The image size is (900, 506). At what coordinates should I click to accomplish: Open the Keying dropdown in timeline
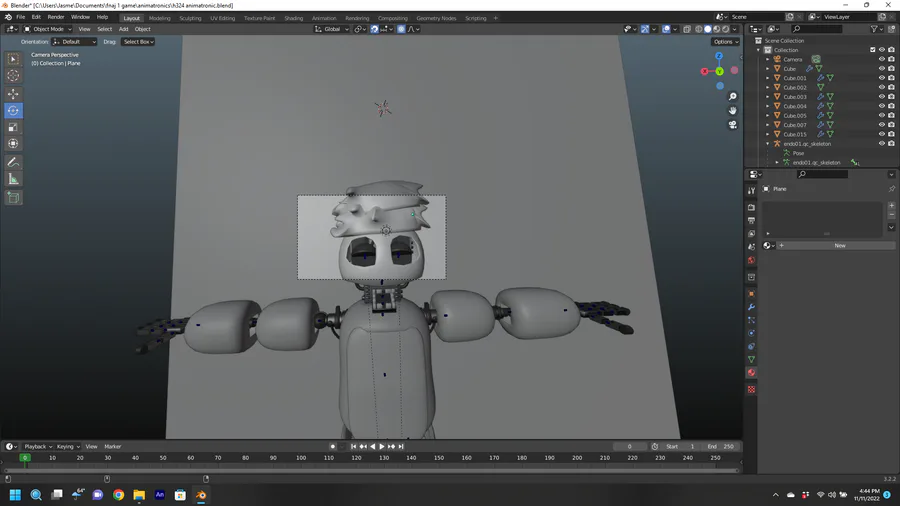tap(68, 446)
